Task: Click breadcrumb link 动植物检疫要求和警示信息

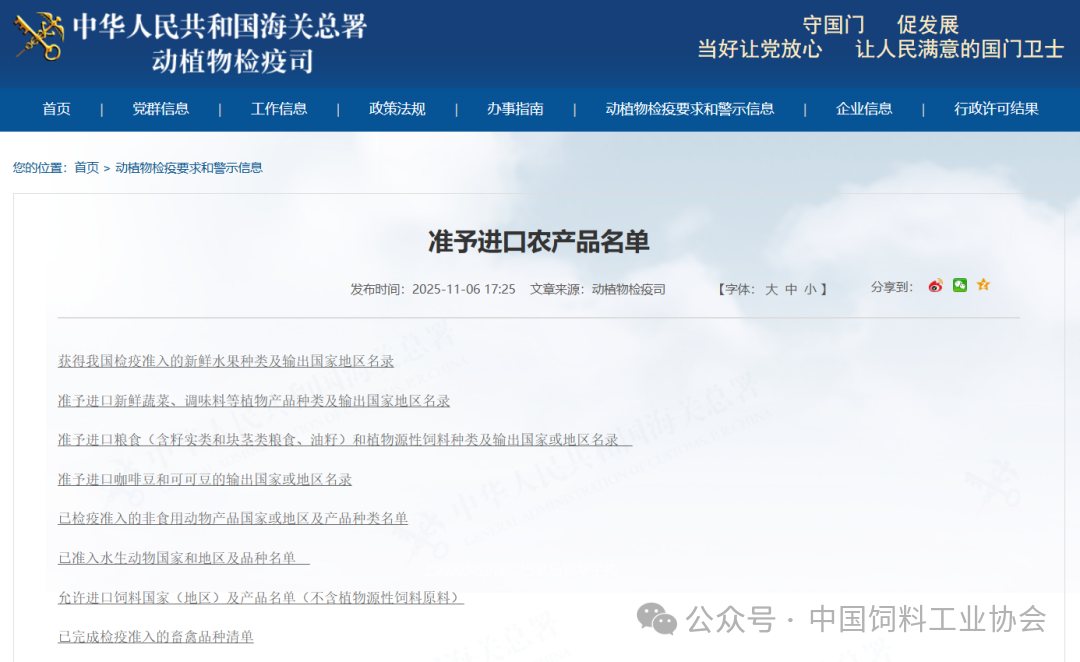Action: pos(189,168)
